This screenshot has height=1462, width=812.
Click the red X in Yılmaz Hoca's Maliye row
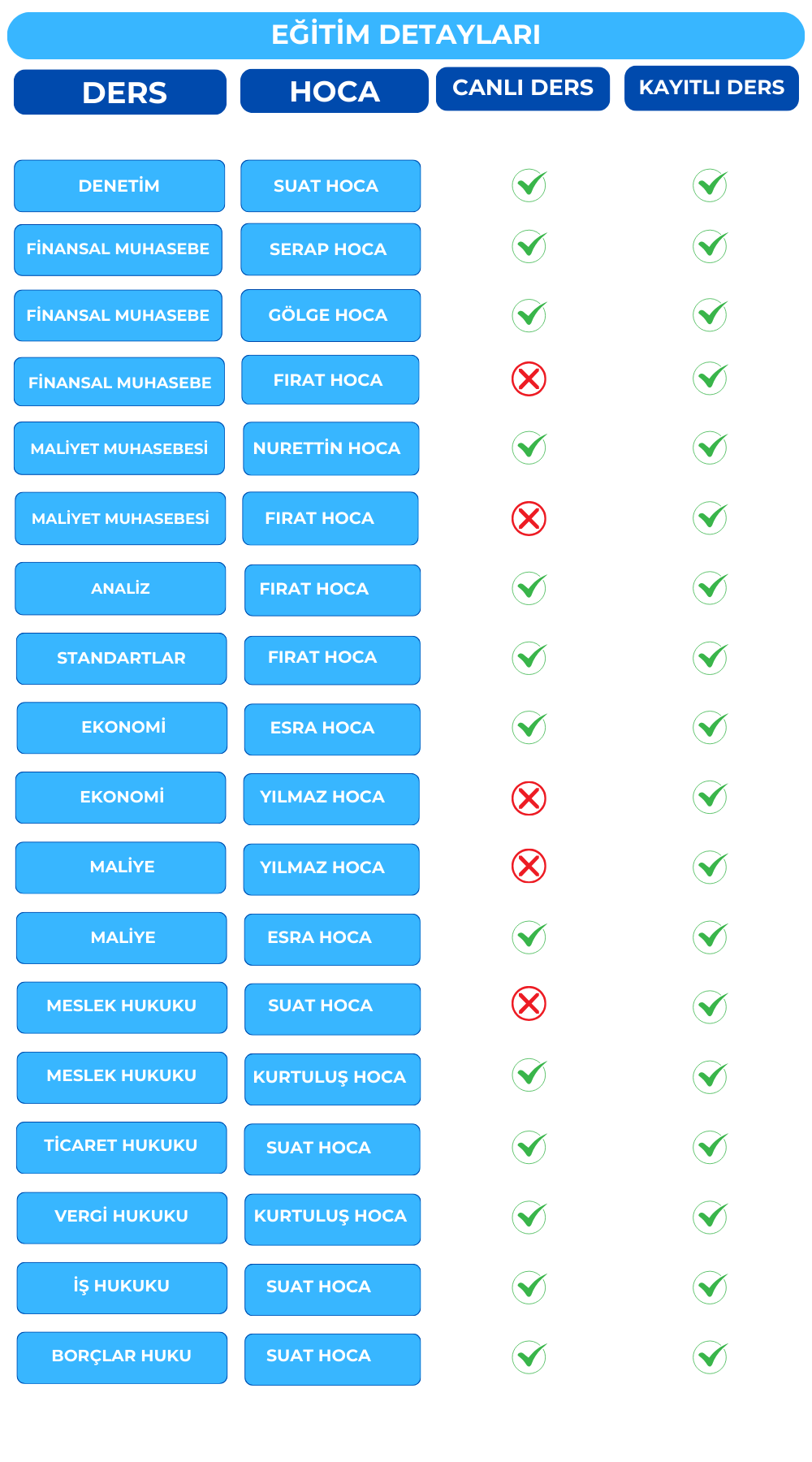click(x=529, y=867)
